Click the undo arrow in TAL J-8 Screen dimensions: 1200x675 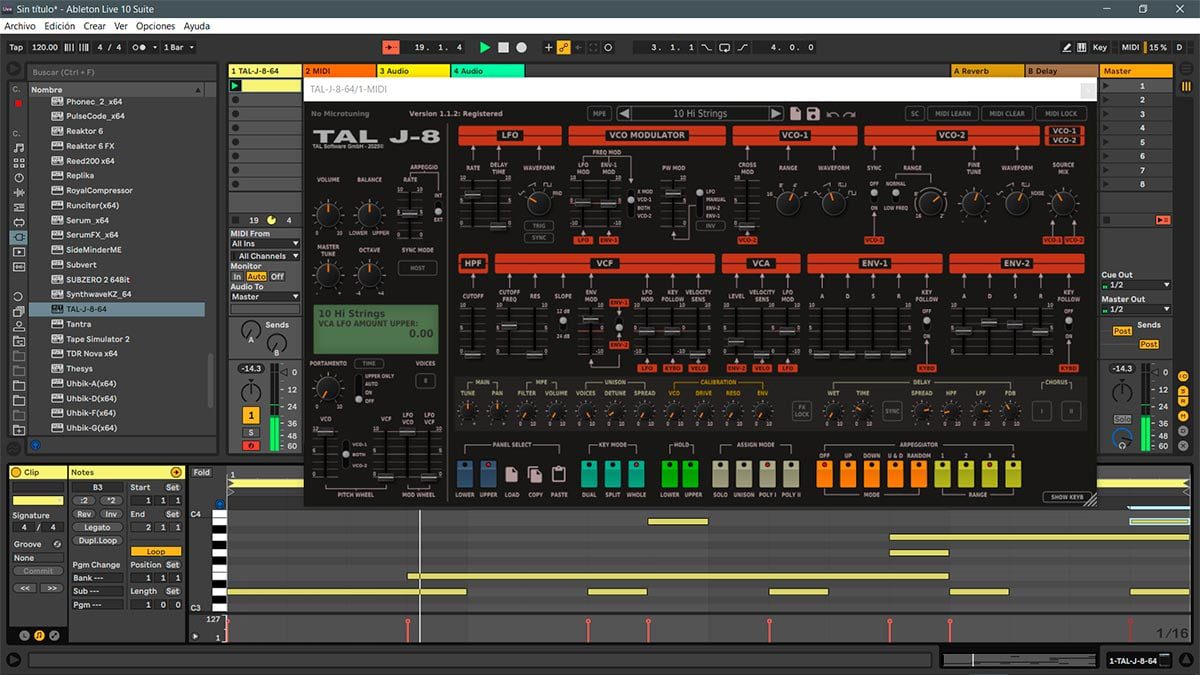click(832, 115)
